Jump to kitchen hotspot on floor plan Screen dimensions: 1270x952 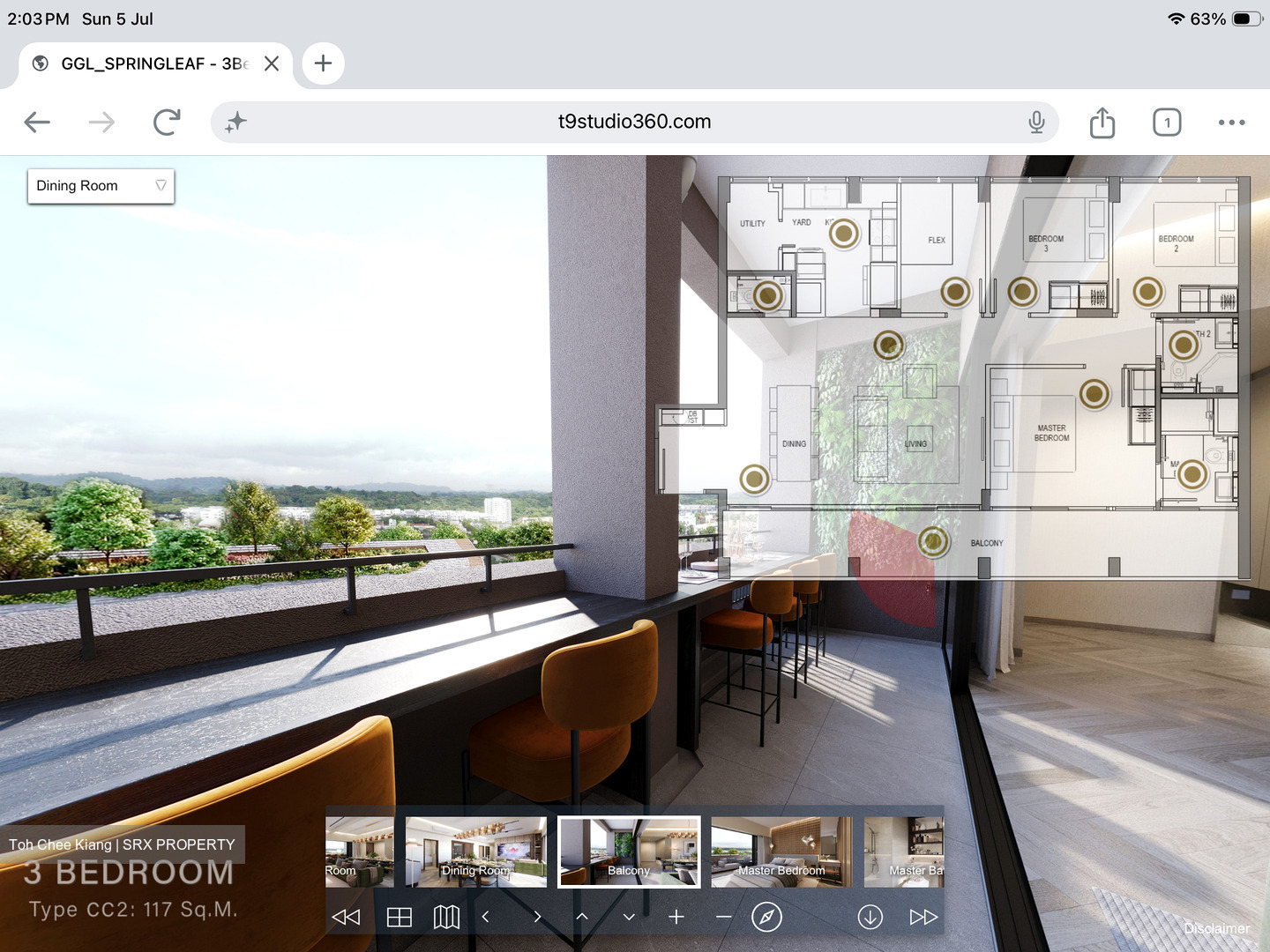pos(844,234)
